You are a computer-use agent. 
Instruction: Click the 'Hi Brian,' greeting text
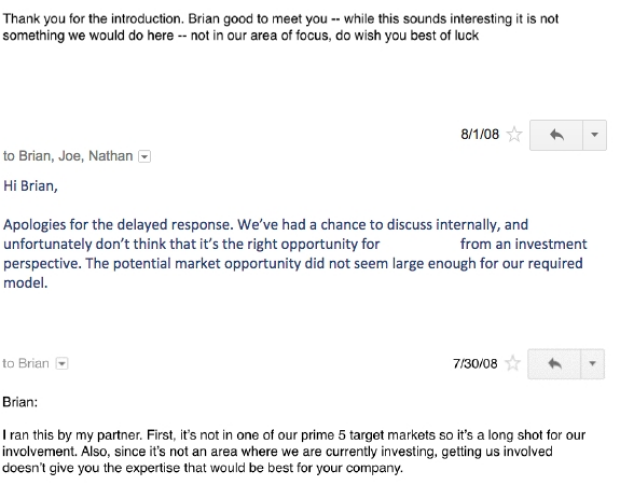click(30, 186)
